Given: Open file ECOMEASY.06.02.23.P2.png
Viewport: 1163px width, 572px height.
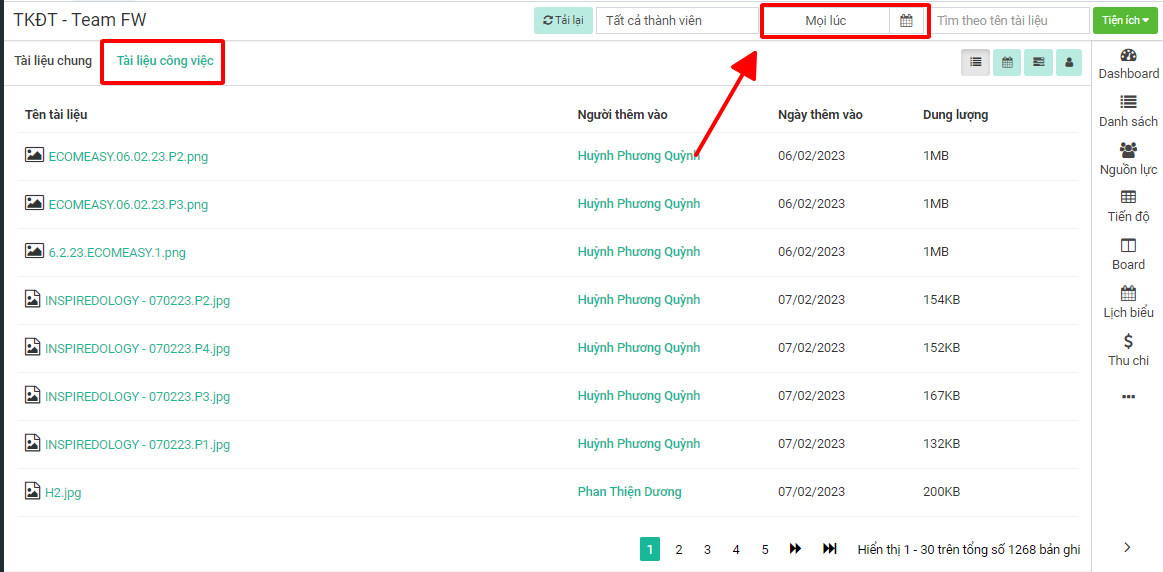Looking at the screenshot, I should [x=128, y=156].
